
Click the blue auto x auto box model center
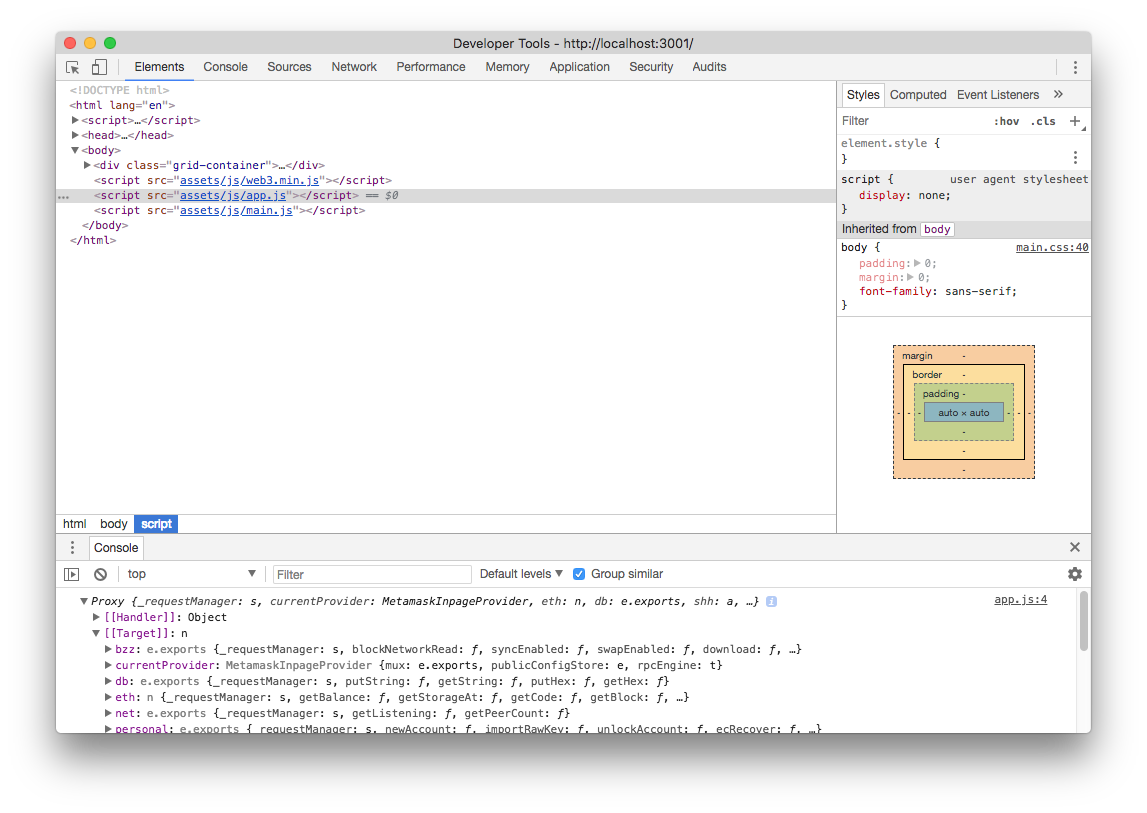point(963,411)
